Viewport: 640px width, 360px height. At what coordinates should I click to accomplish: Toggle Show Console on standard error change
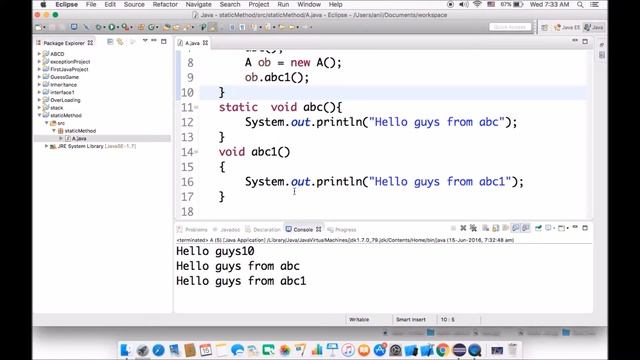(x=525, y=228)
